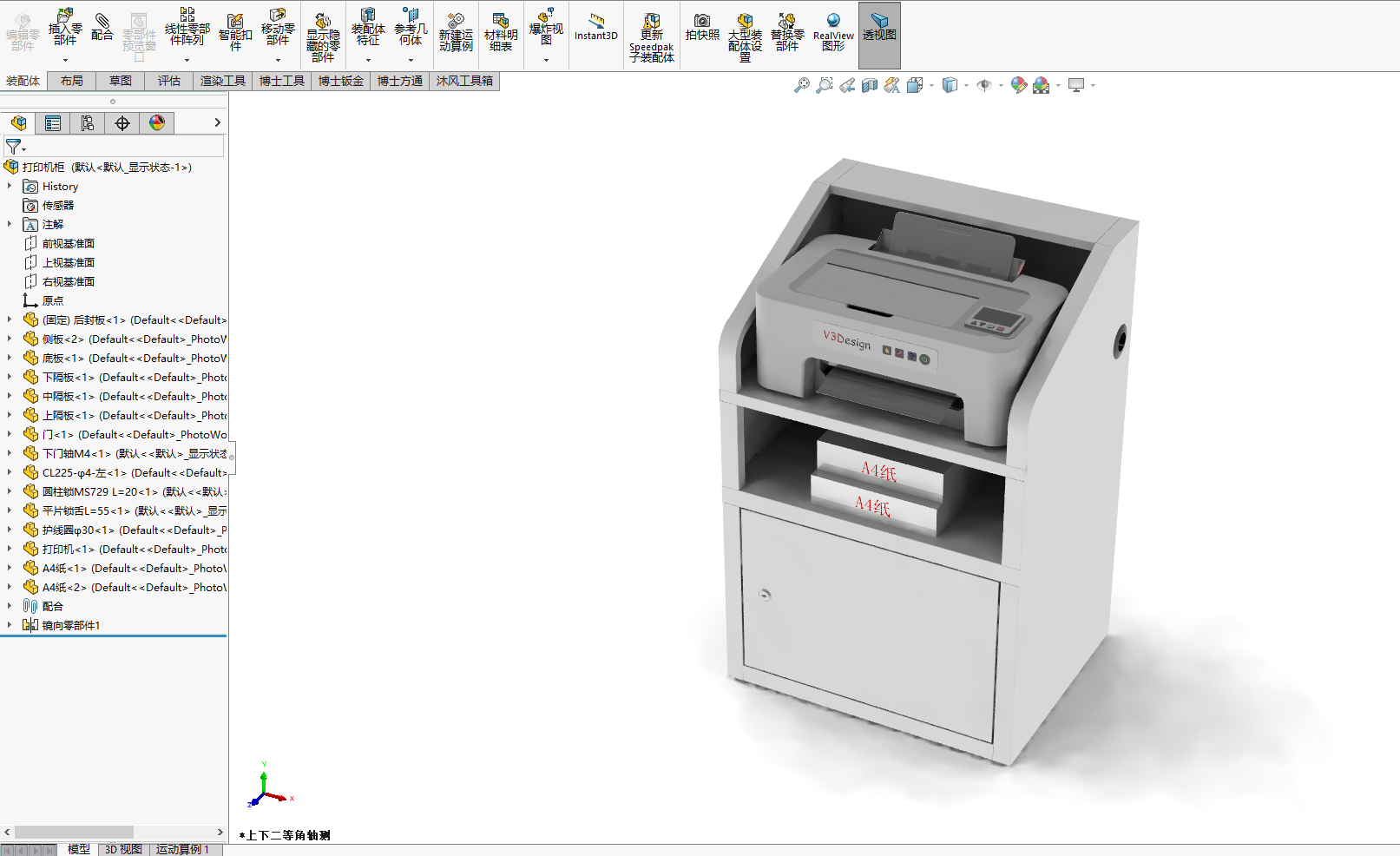
Task: Click the Zoom to Area icon
Action: click(x=825, y=85)
